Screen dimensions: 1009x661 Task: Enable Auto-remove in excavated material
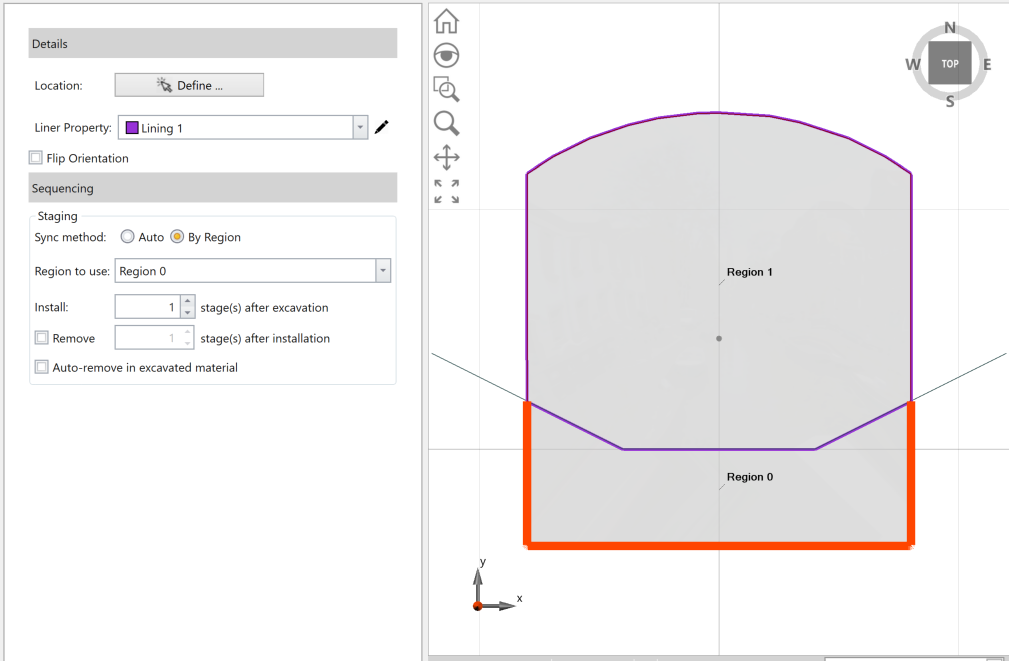42,367
